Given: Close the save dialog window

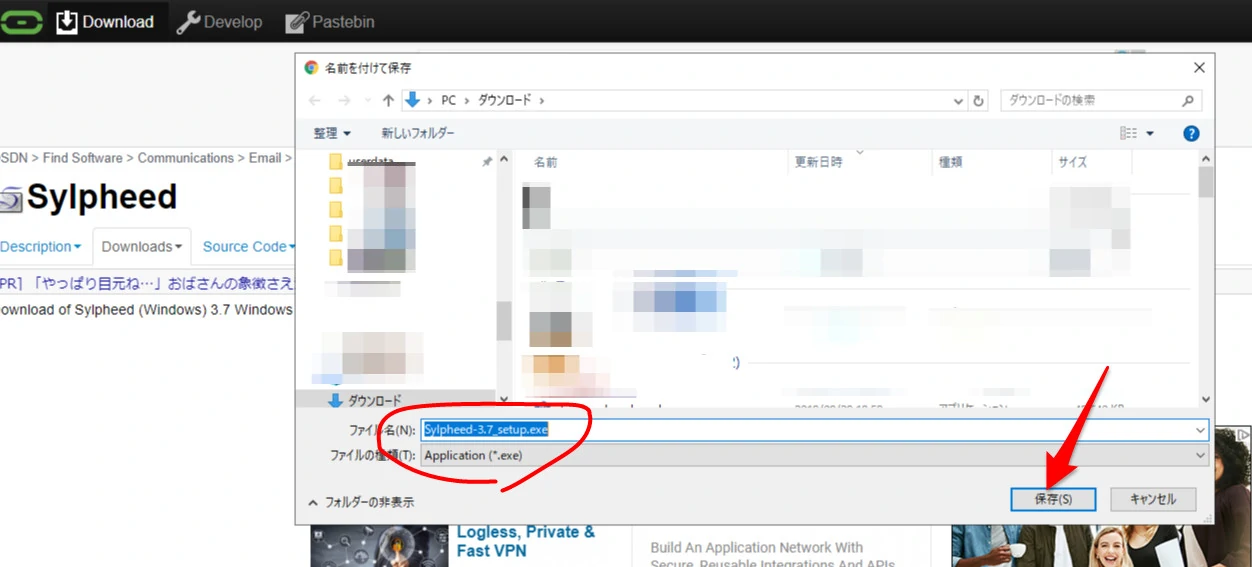Looking at the screenshot, I should tap(1199, 68).
